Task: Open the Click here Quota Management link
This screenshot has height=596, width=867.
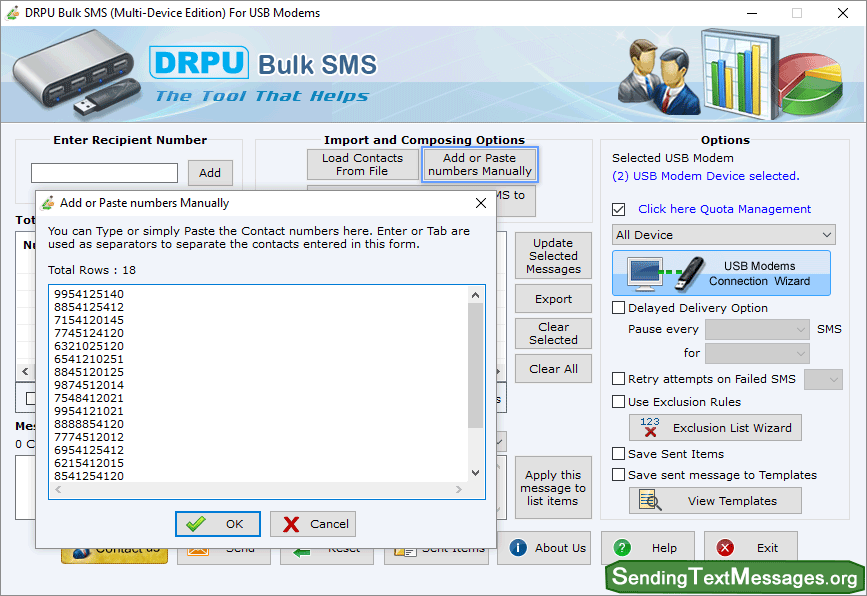Action: [724, 209]
